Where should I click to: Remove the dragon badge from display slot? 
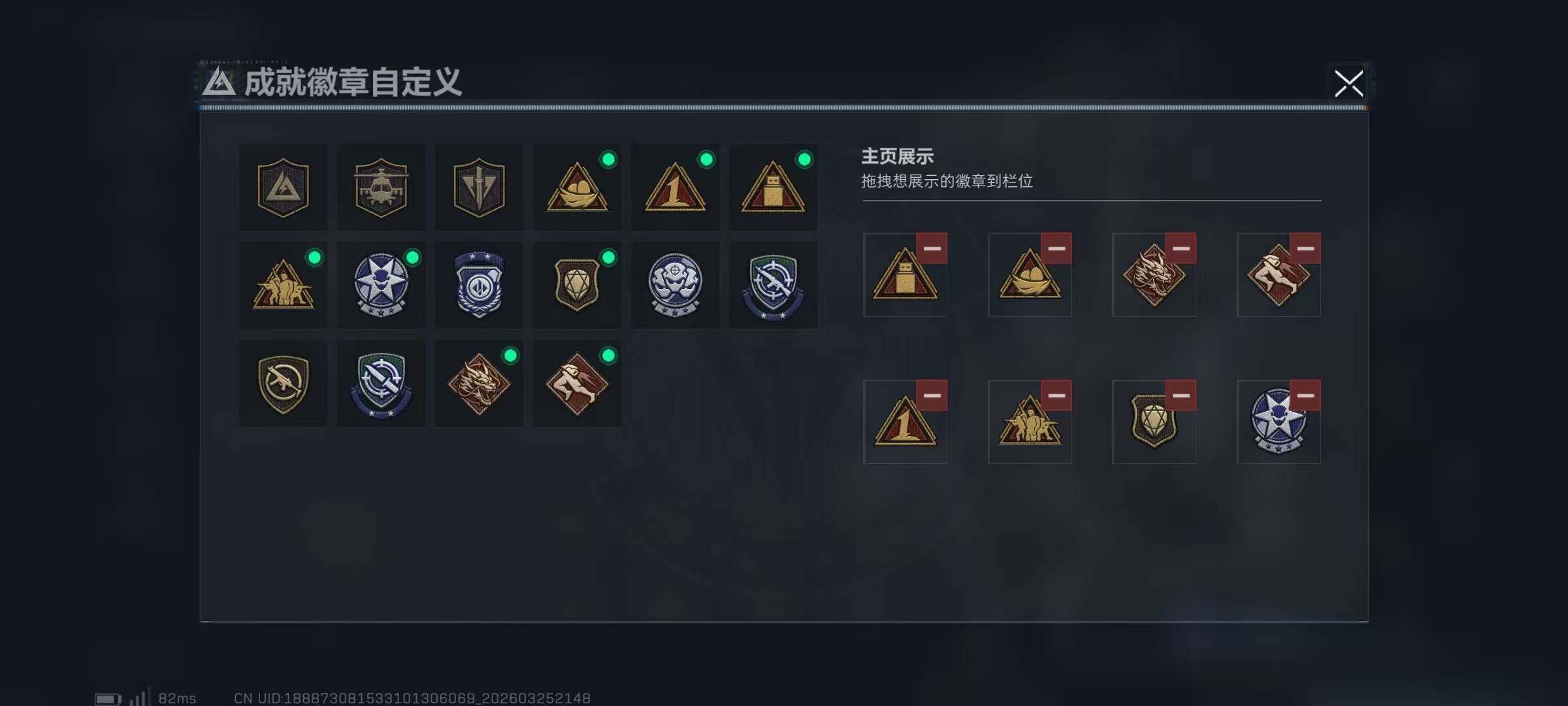1181,248
